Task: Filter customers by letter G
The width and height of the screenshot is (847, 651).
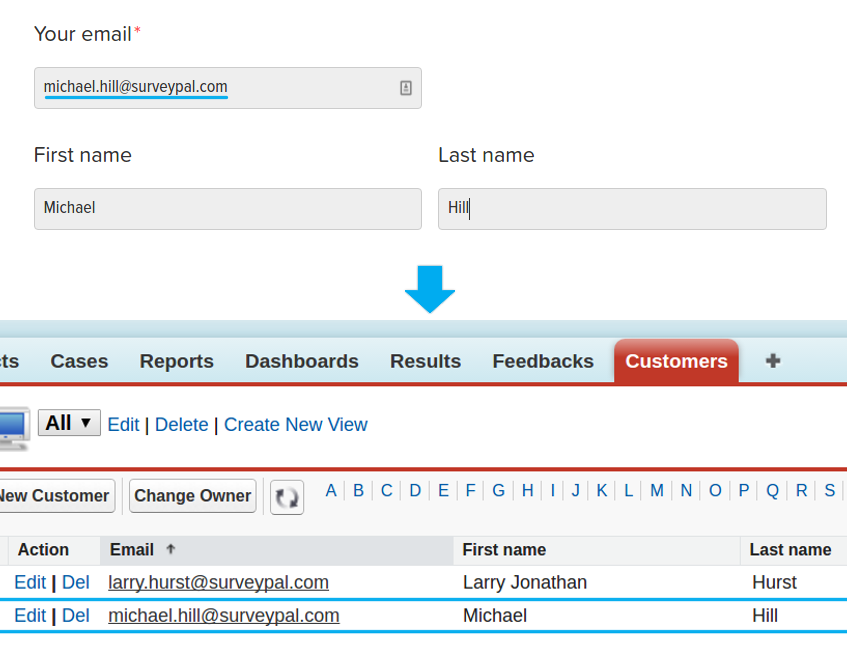Action: tap(499, 491)
